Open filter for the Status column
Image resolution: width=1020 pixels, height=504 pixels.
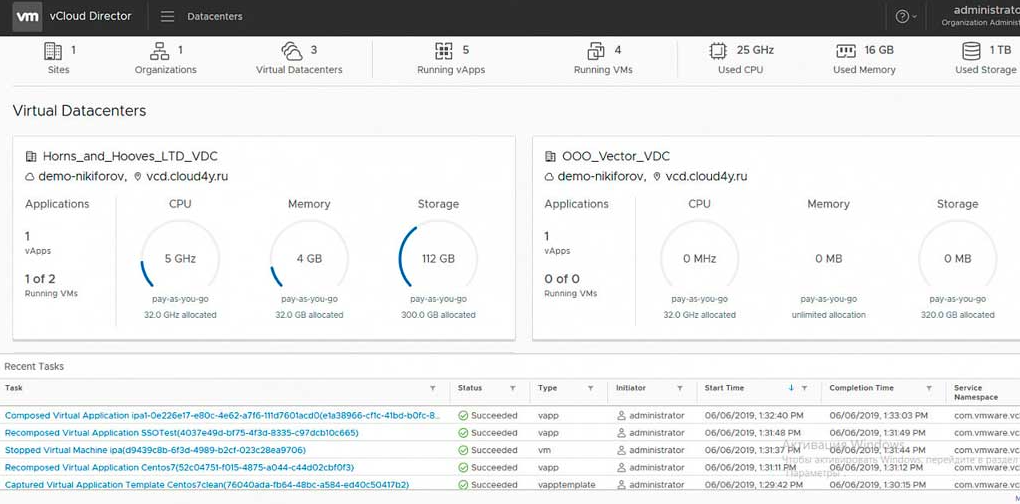(x=513, y=388)
